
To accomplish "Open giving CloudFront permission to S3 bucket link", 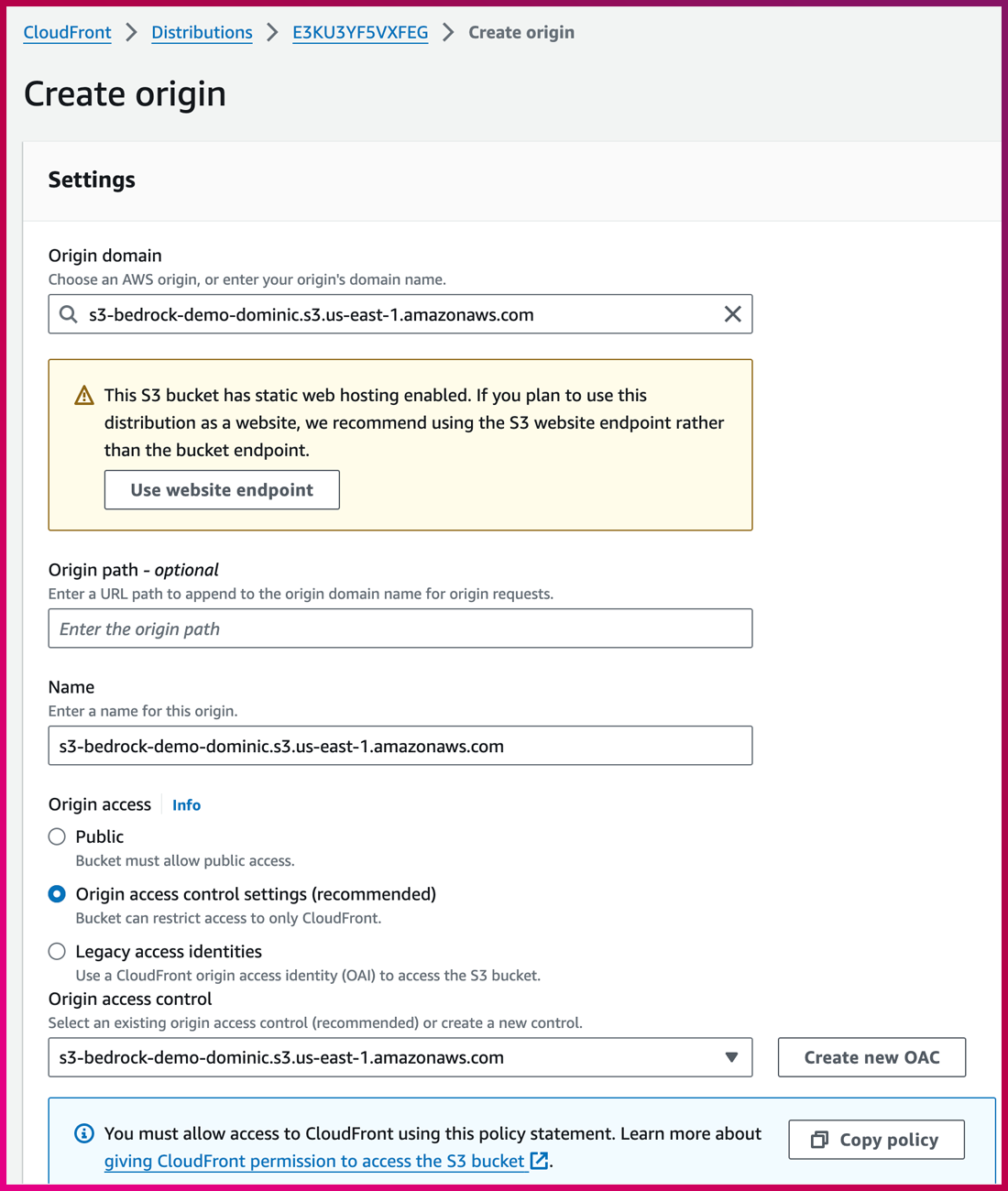I will (314, 1161).
